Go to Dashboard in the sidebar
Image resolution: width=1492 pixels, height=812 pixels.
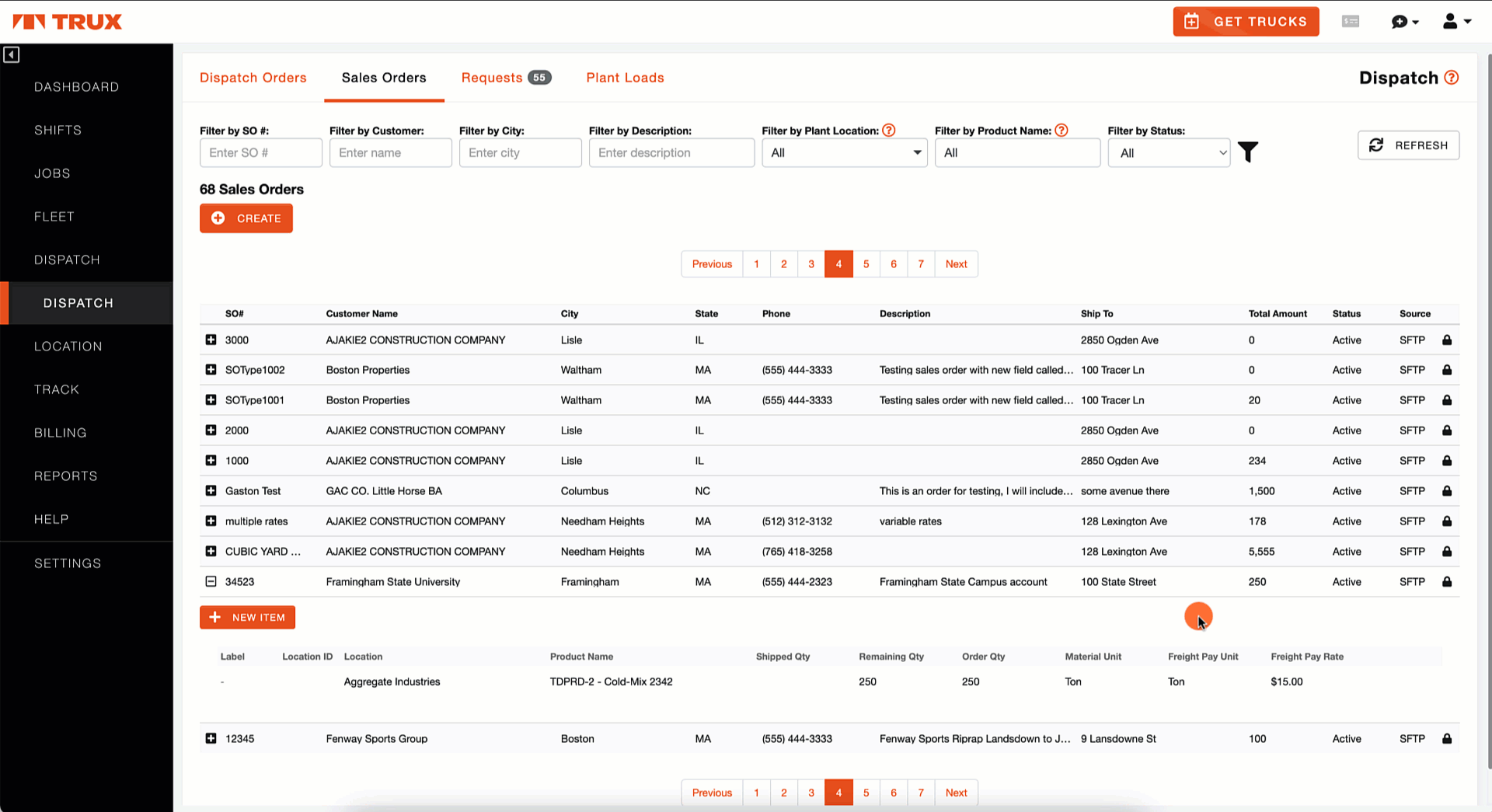(77, 87)
